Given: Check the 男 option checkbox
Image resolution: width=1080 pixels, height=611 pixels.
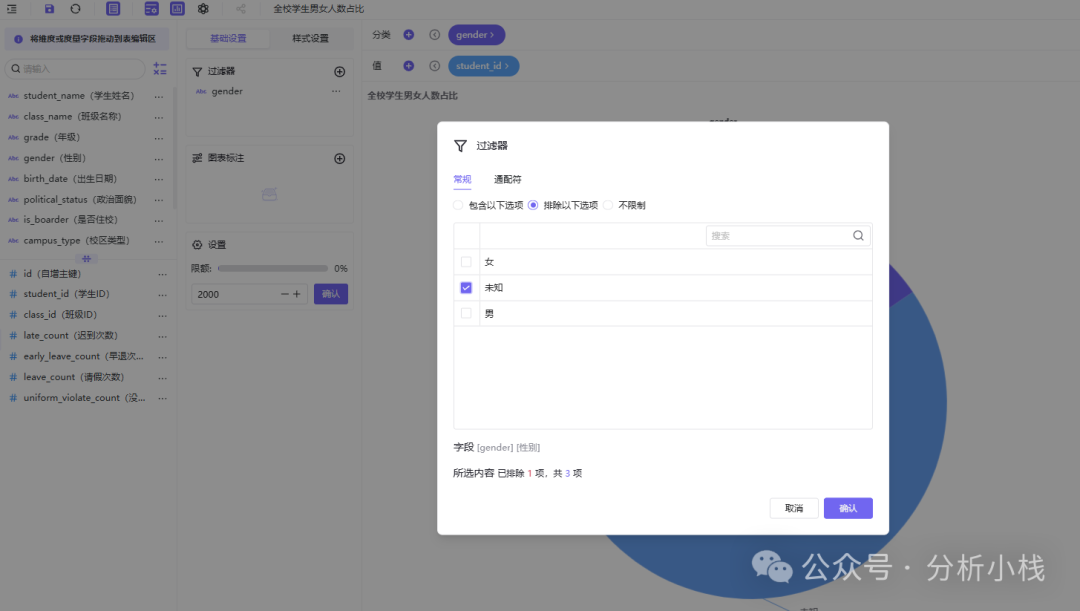Looking at the screenshot, I should 466,313.
